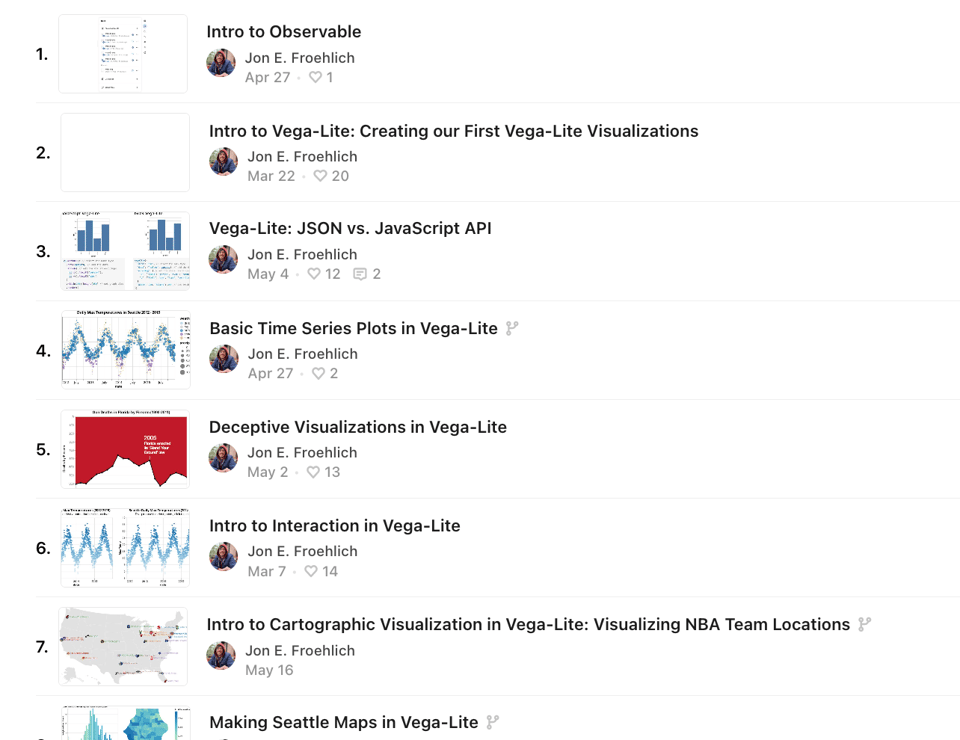
Task: Open Making Seattle Maps in Vega-Lite
Action: [x=343, y=722]
